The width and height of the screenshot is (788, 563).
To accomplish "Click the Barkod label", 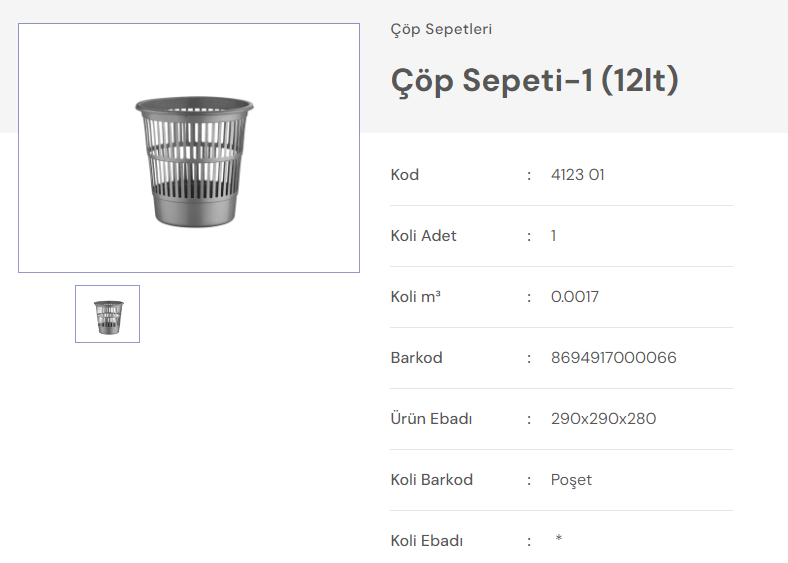I will point(416,358).
